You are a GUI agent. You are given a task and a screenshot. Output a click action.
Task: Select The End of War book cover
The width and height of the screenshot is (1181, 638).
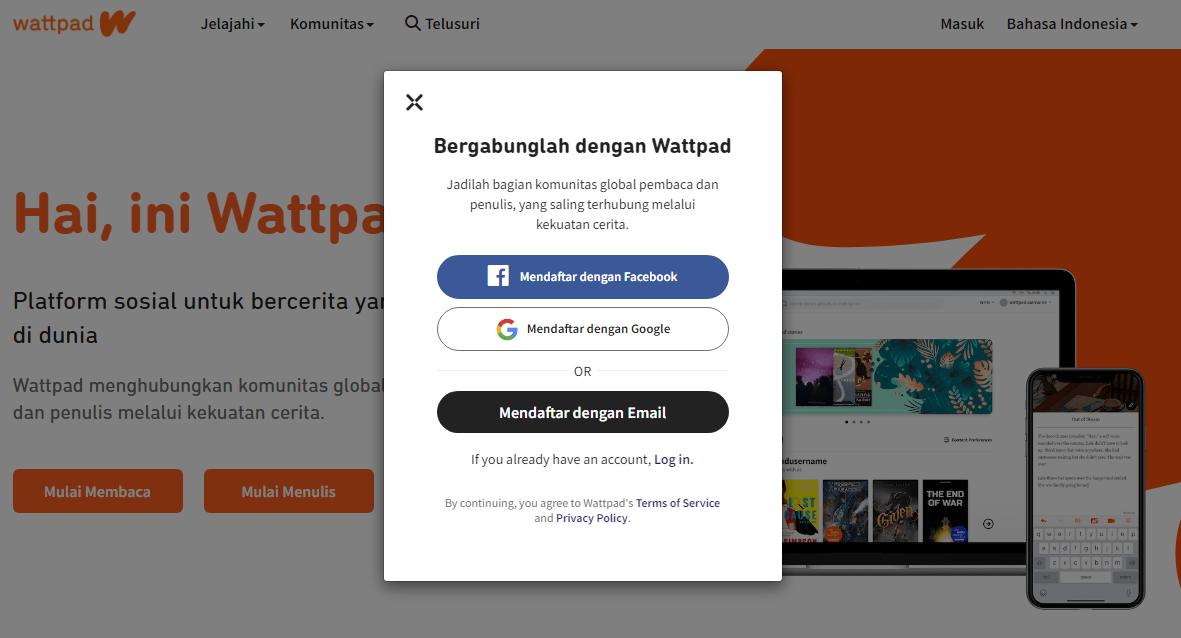tap(945, 511)
